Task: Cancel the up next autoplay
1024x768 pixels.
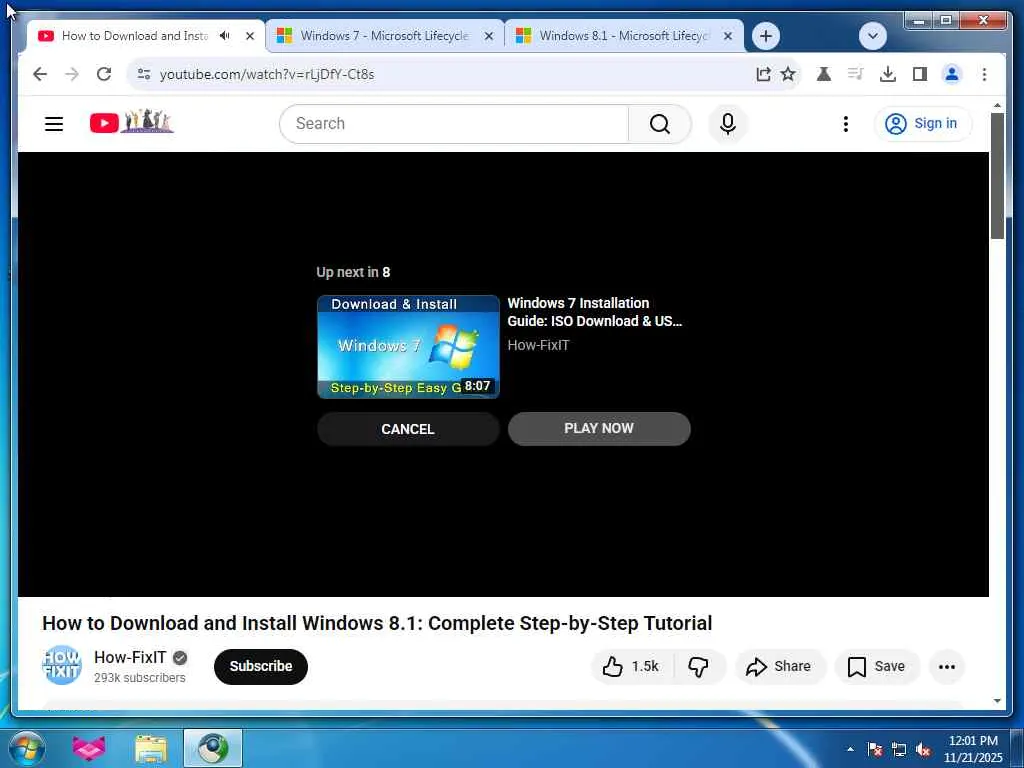Action: 408,429
